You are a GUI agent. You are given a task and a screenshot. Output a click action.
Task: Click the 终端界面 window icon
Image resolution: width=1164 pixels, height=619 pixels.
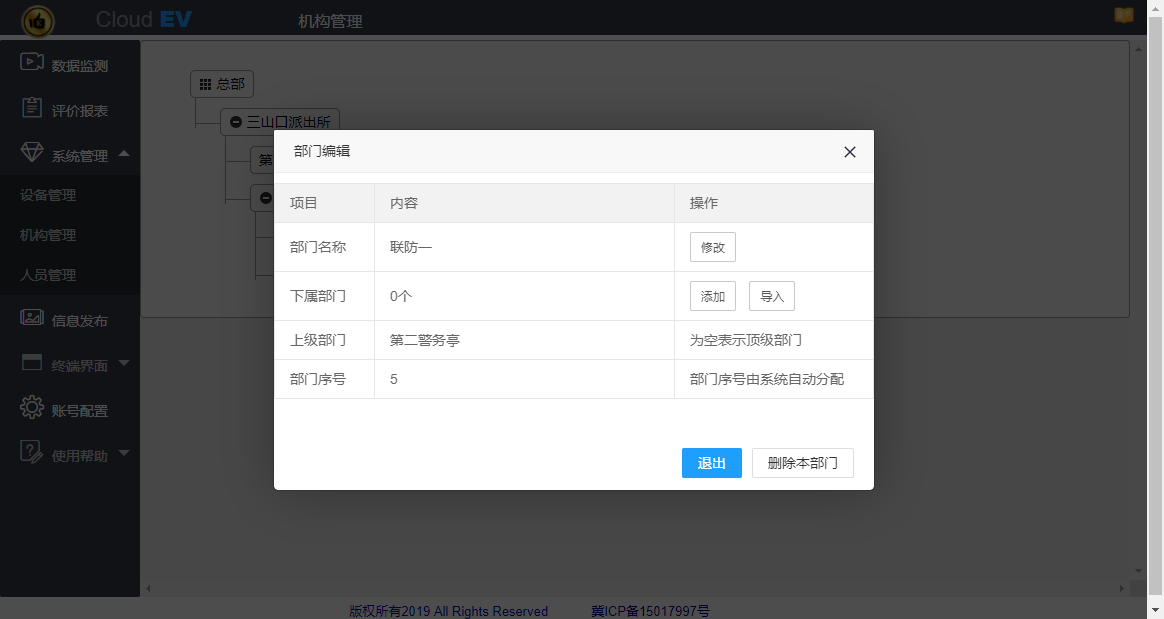31,362
